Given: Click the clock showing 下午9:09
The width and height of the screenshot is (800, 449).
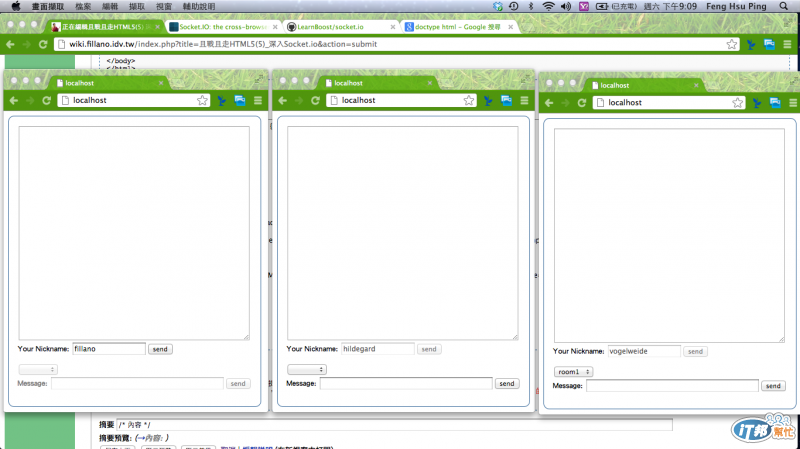Looking at the screenshot, I should pyautogui.click(x=670, y=6).
